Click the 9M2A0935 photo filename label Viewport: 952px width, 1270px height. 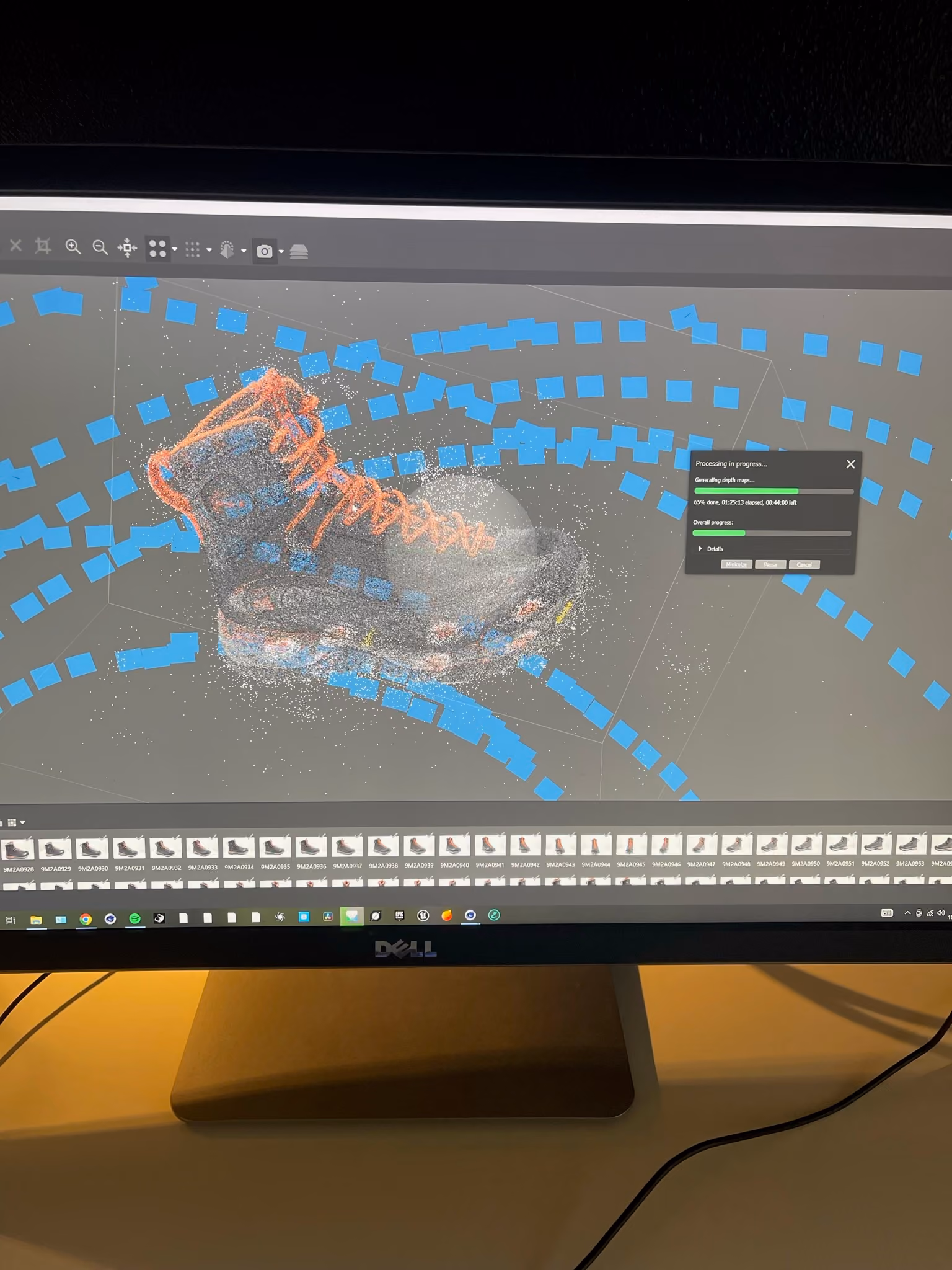(x=275, y=867)
